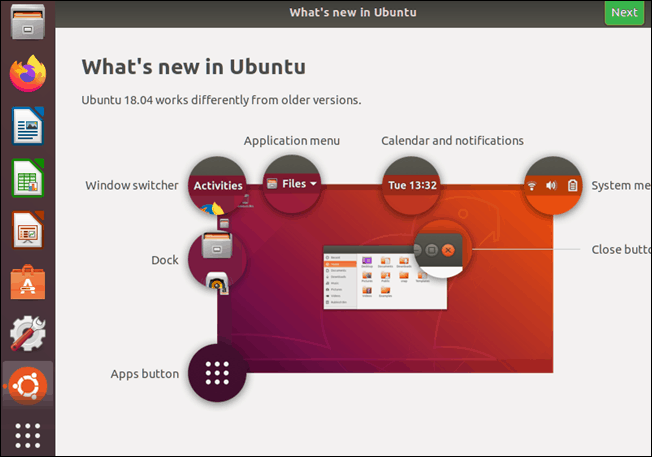The height and width of the screenshot is (457, 652).
Task: Open LibreOffice Writer from the dock
Action: 27,126
